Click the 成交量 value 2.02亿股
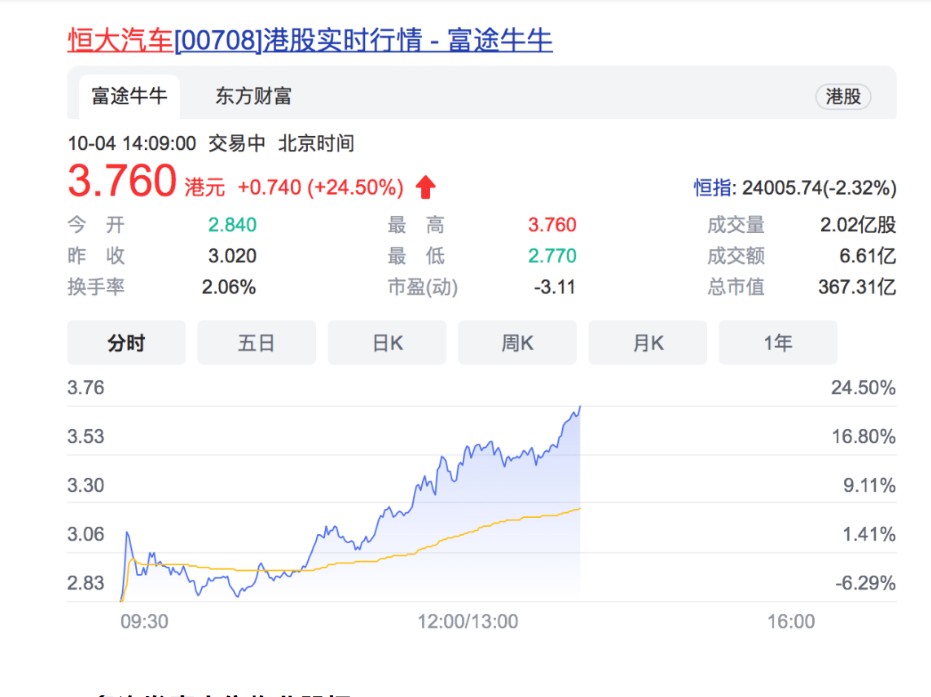Screen dimensions: 931x697 click(x=858, y=225)
